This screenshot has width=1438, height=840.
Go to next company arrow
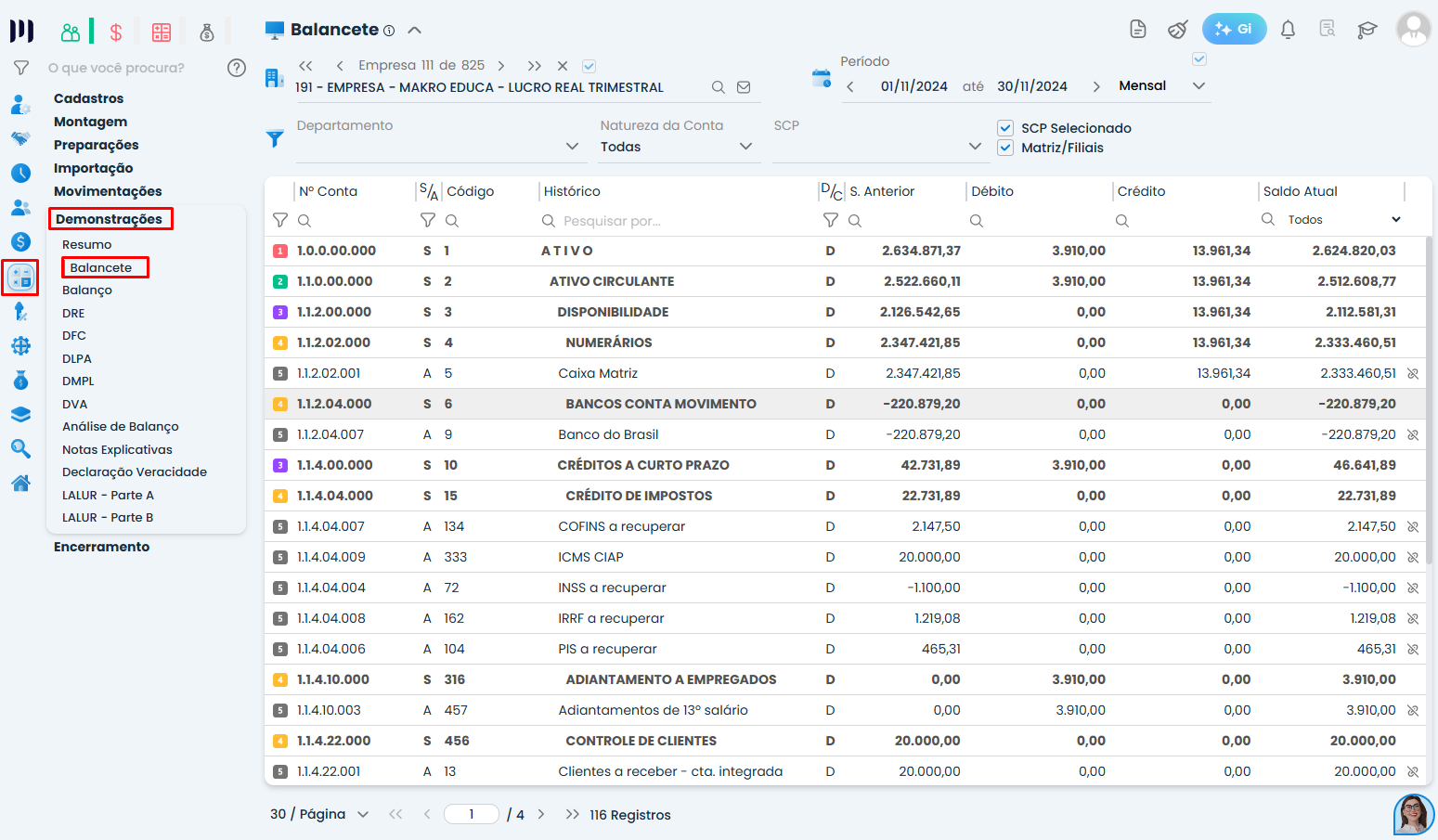(x=501, y=66)
